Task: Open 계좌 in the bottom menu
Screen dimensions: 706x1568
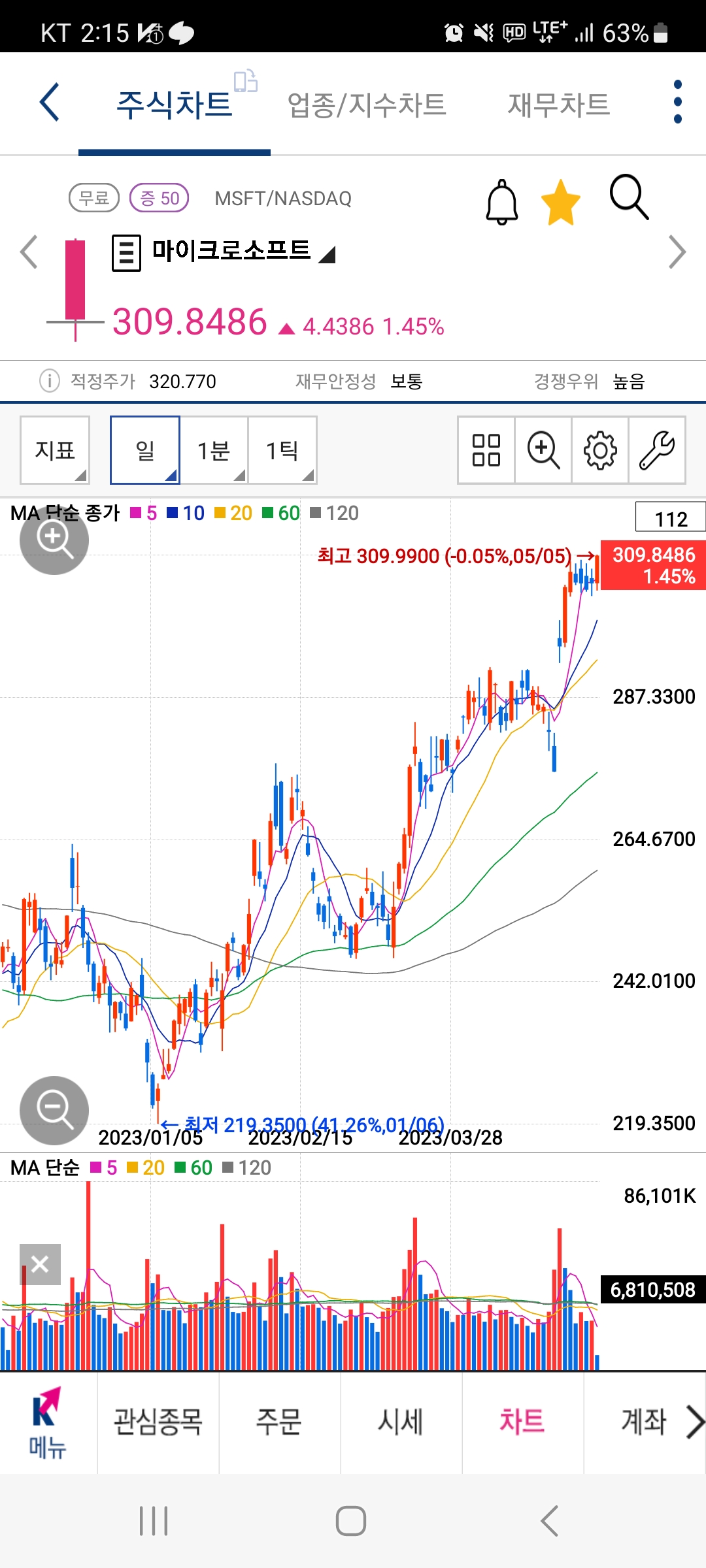Action: (x=644, y=1422)
